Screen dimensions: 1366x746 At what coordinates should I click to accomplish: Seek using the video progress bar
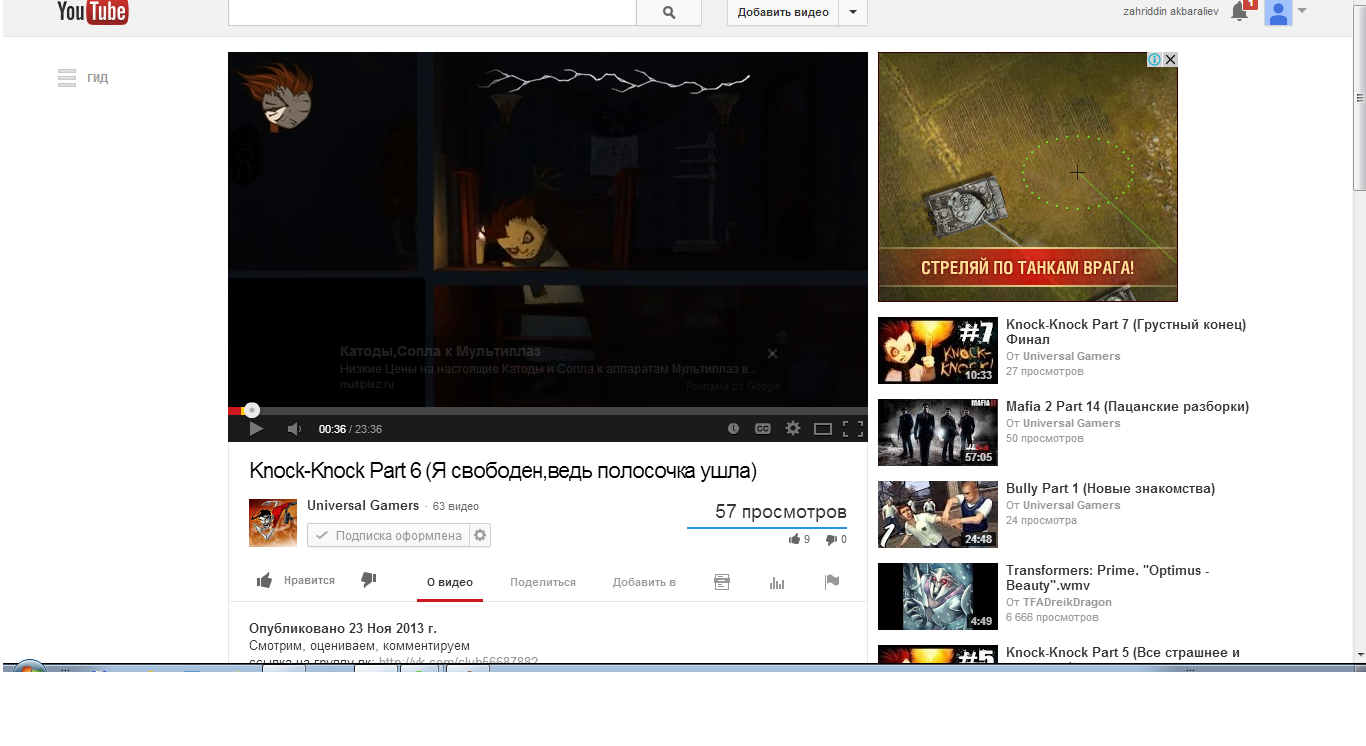(x=548, y=410)
